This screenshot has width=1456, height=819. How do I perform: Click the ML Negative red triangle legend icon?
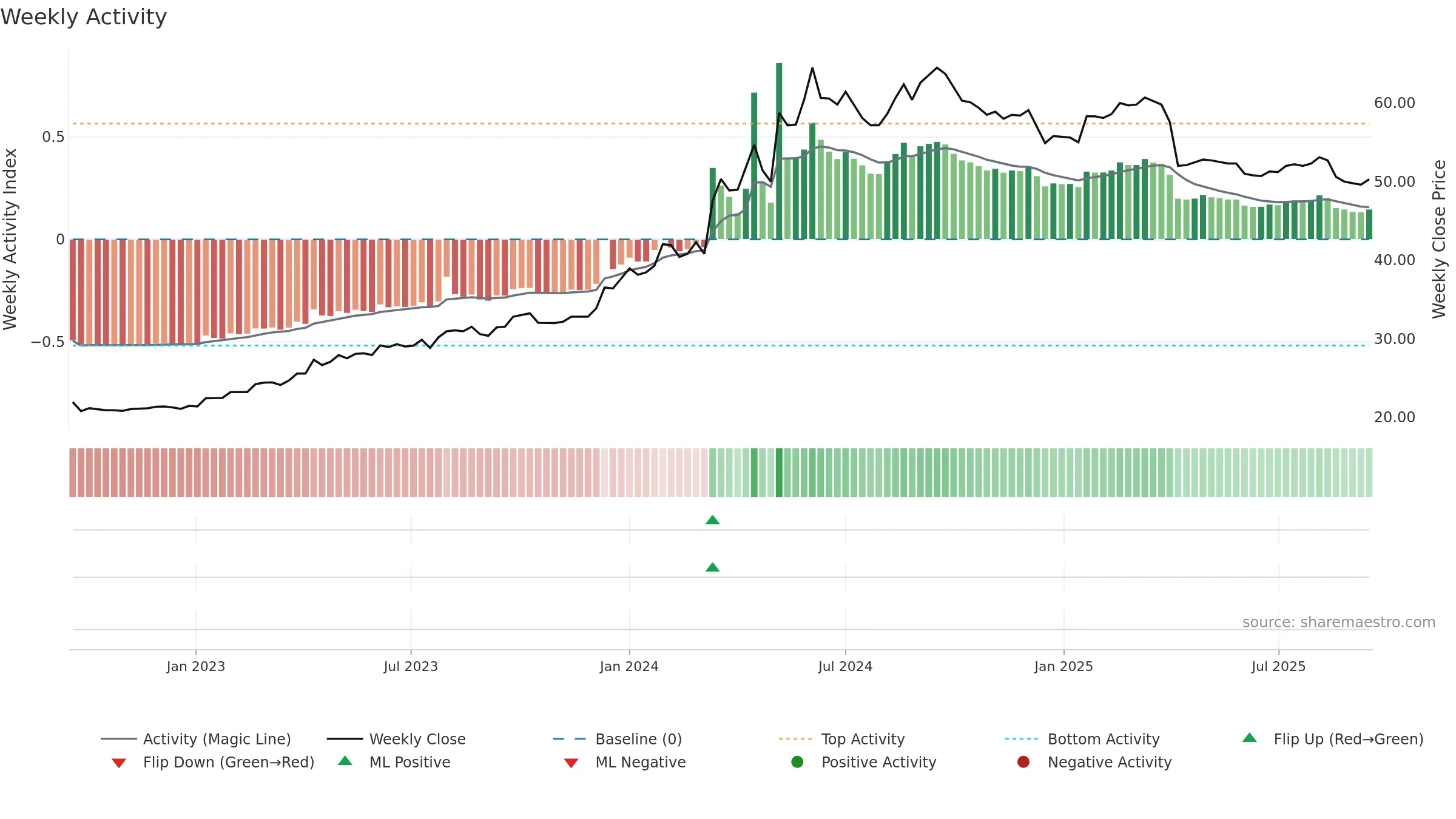pyautogui.click(x=571, y=763)
